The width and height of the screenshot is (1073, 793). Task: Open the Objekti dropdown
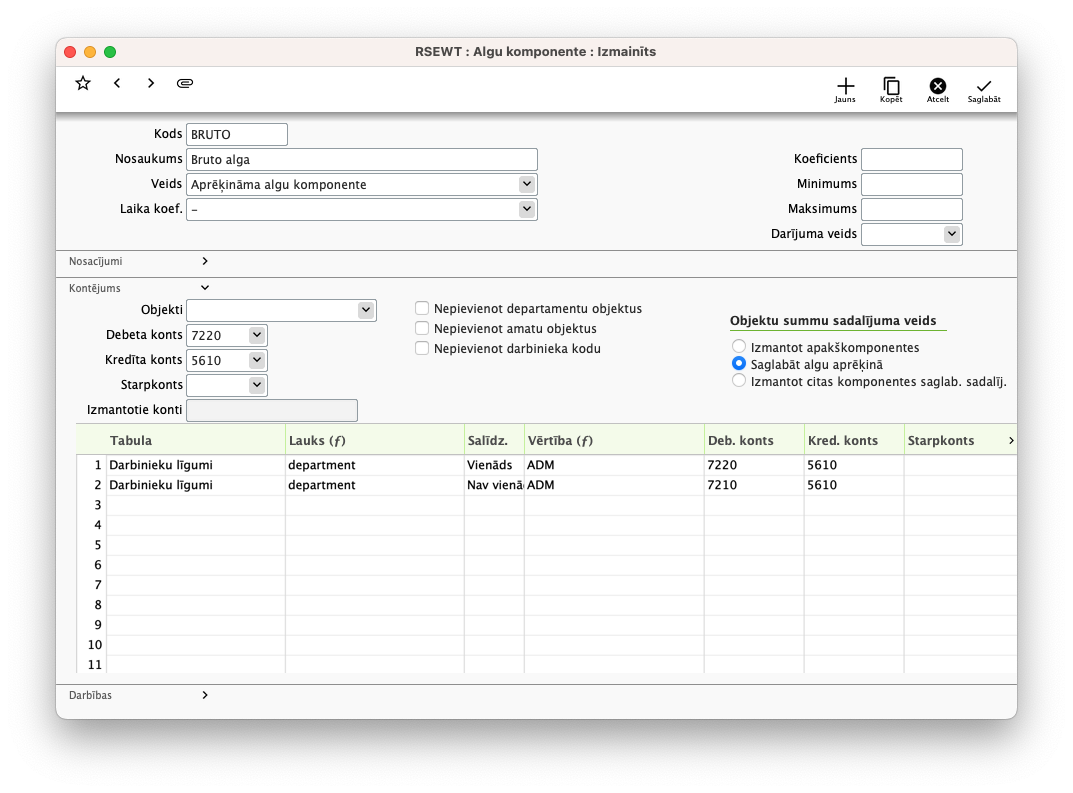(x=366, y=310)
